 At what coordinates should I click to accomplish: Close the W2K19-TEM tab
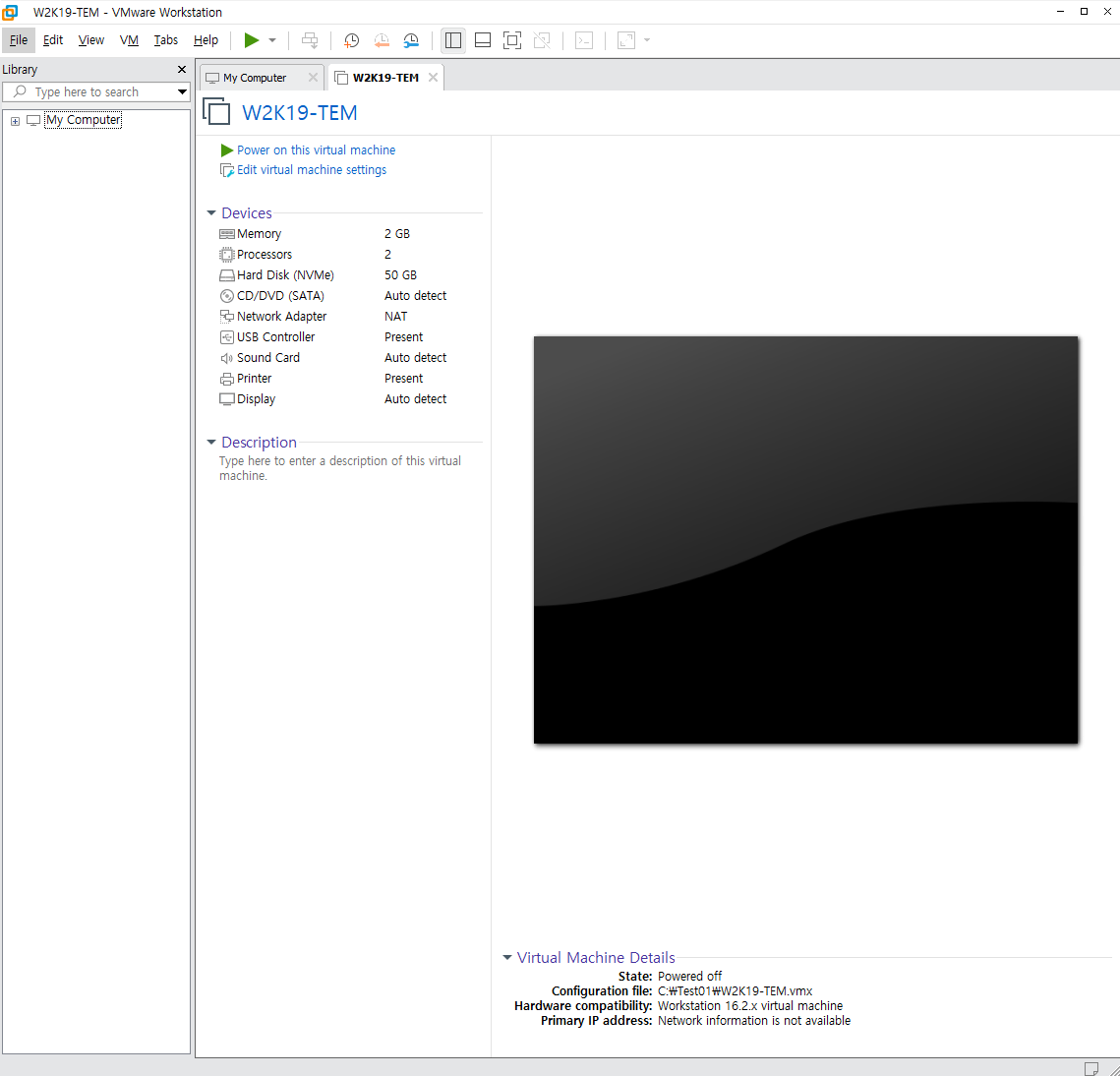point(433,77)
